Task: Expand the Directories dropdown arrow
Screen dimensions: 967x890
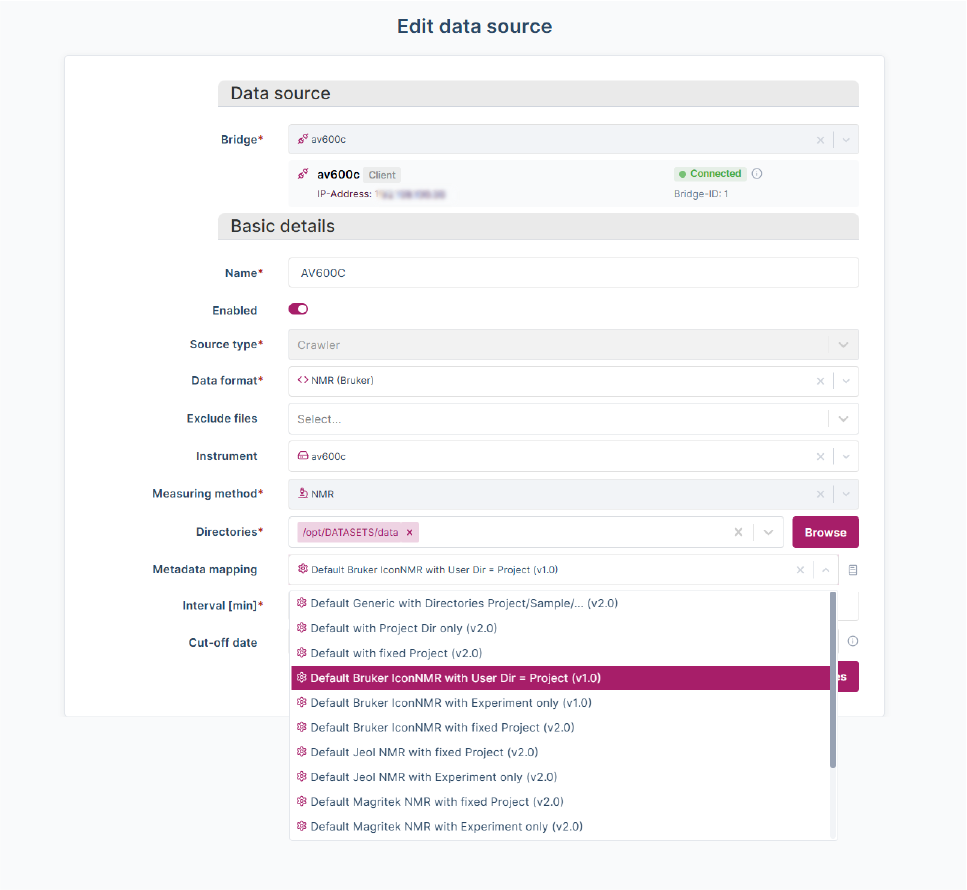Action: 768,532
